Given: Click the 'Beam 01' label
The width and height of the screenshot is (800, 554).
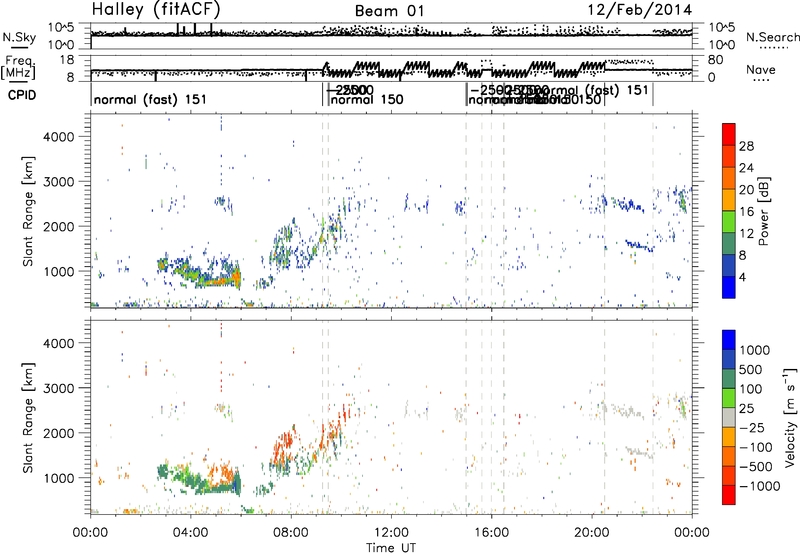Looking at the screenshot, I should pos(389,11).
